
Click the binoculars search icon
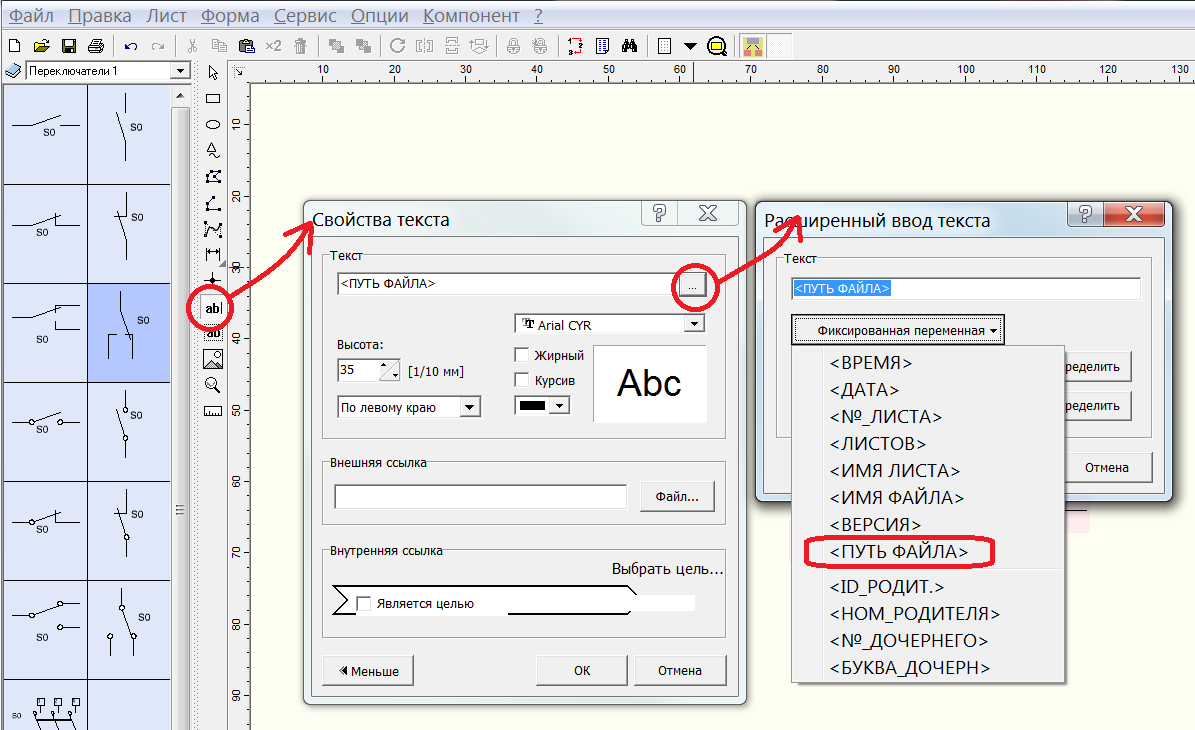click(x=630, y=46)
